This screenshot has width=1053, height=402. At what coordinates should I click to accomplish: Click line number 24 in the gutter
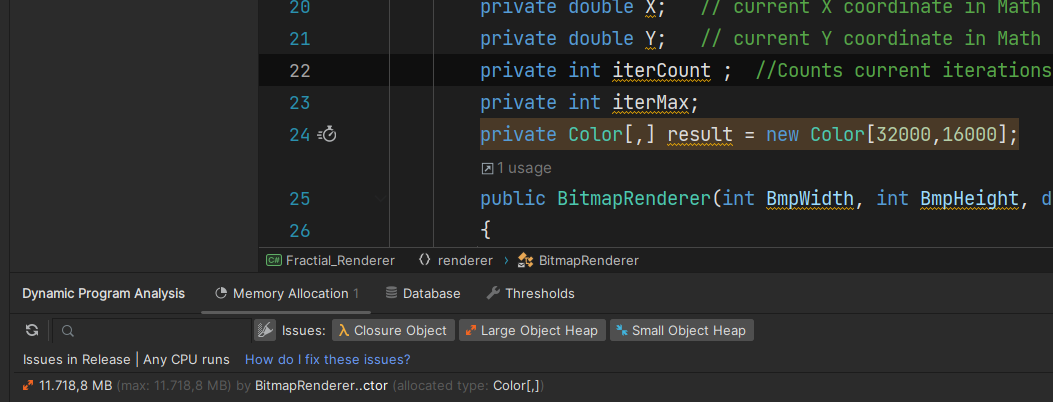(300, 134)
